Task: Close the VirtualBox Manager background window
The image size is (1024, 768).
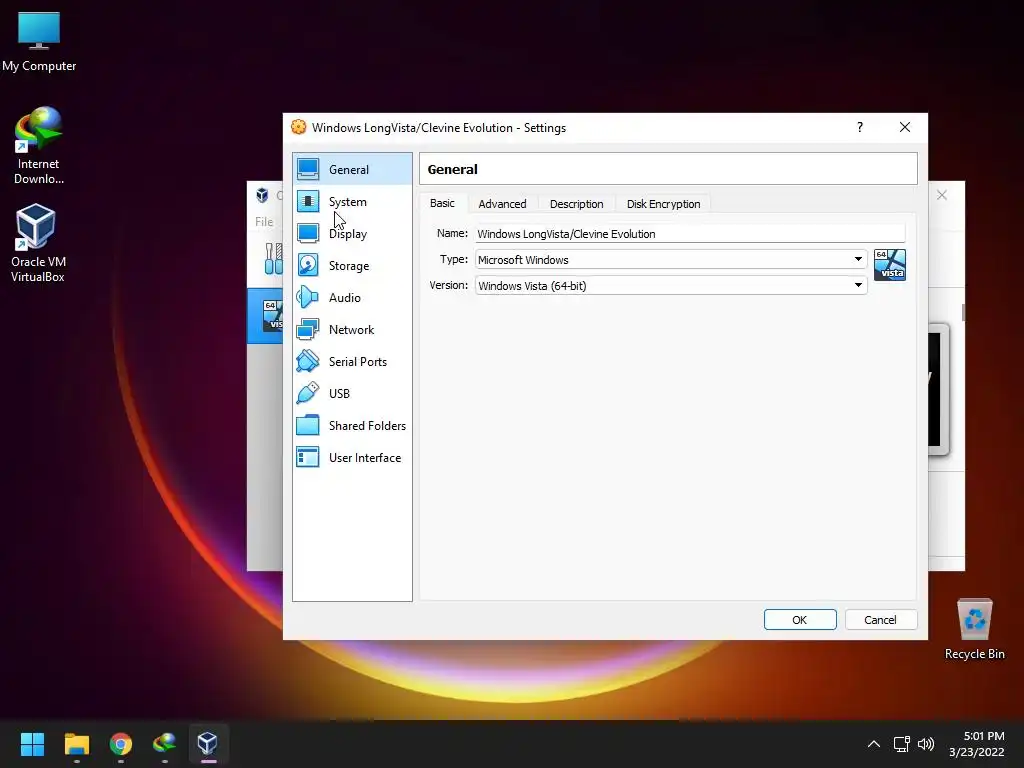Action: (x=942, y=195)
